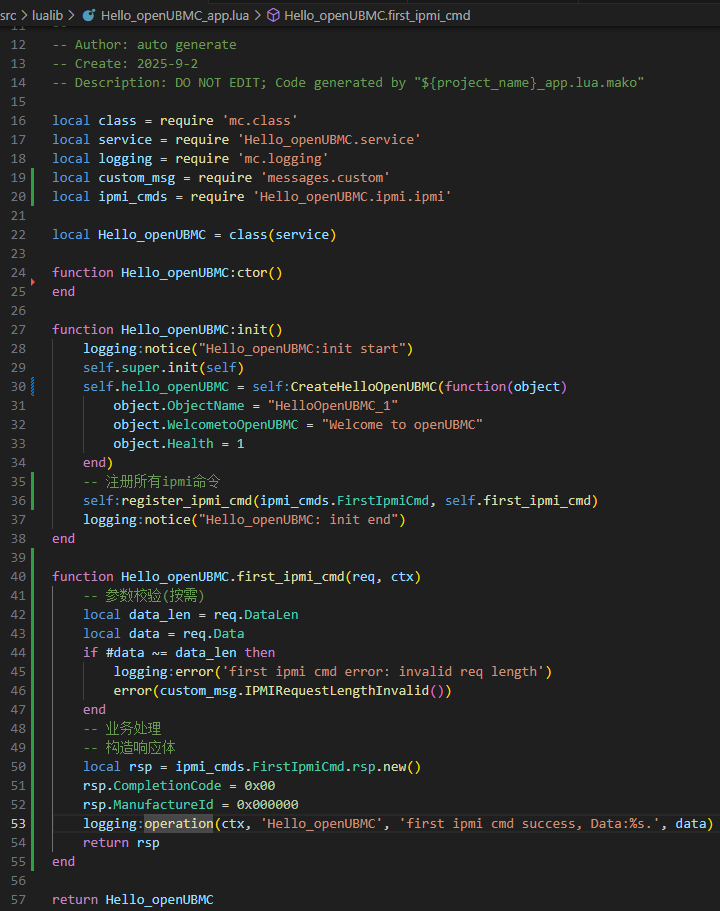This screenshot has height=911, width=720.
Task: Click the chevron between src and lualib
Action: 24,16
